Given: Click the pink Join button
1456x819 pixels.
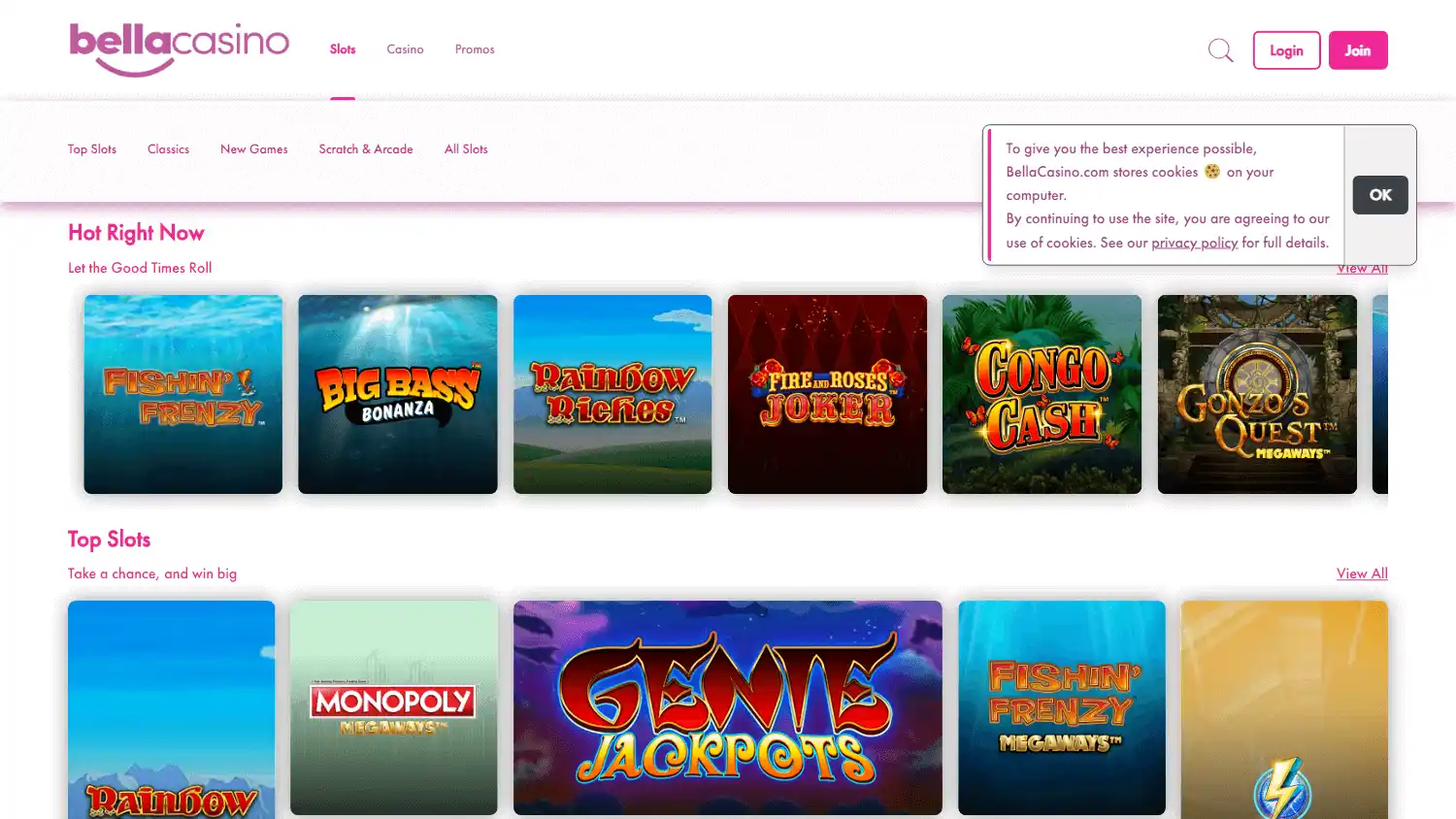Looking at the screenshot, I should click(x=1358, y=50).
